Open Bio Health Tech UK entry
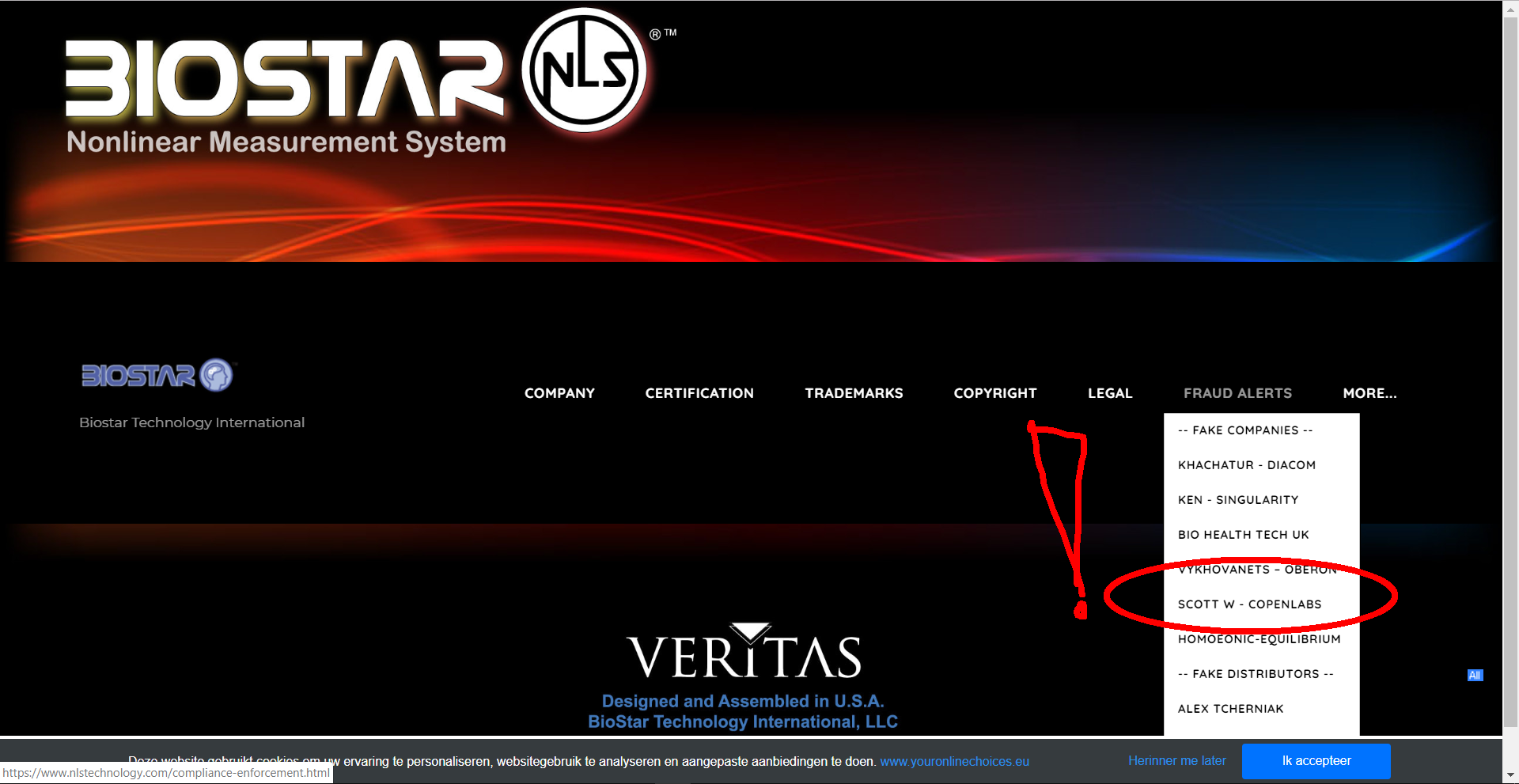Screen dimensions: 1519x784 1243,535
